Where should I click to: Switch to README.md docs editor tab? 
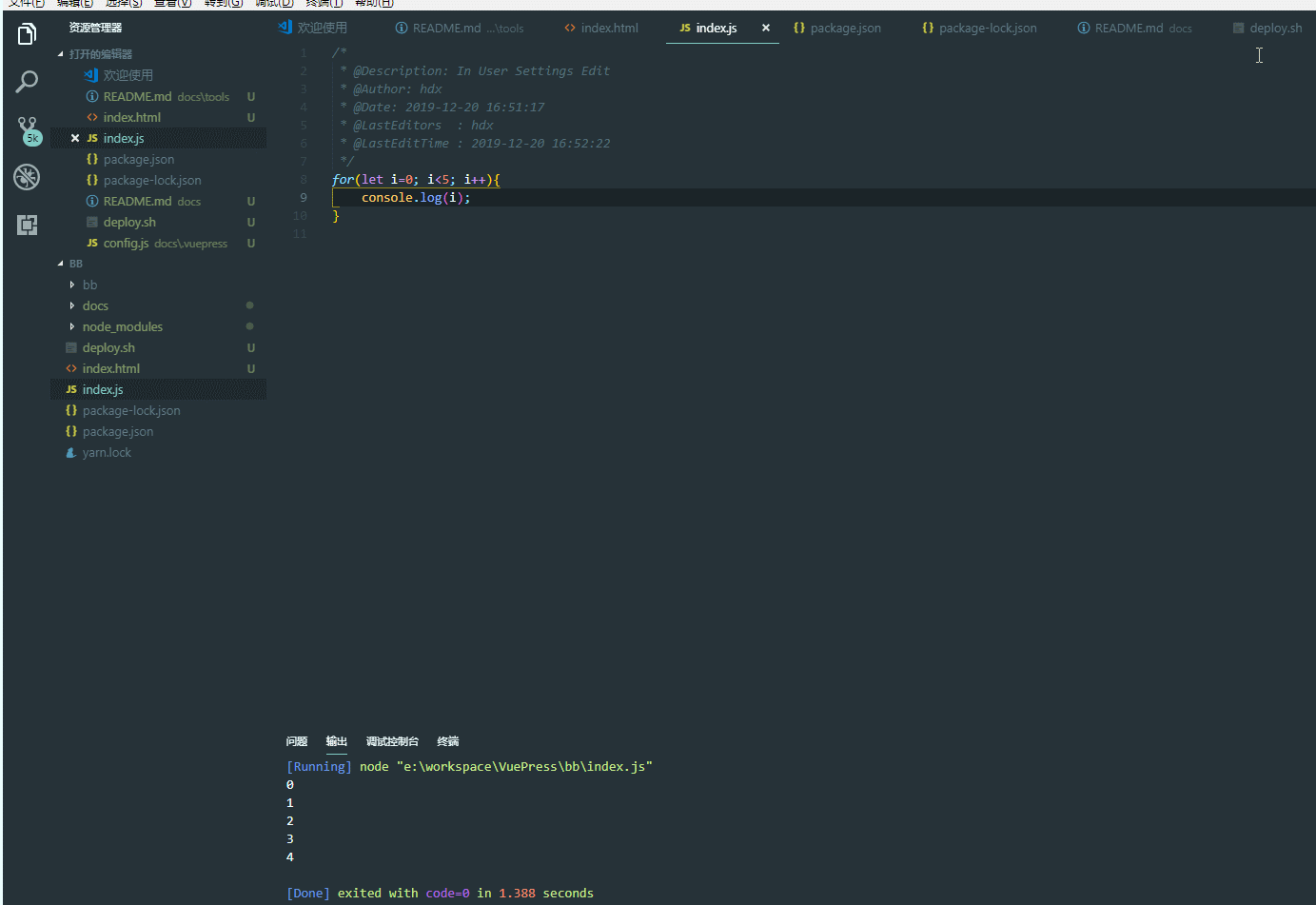(1134, 28)
